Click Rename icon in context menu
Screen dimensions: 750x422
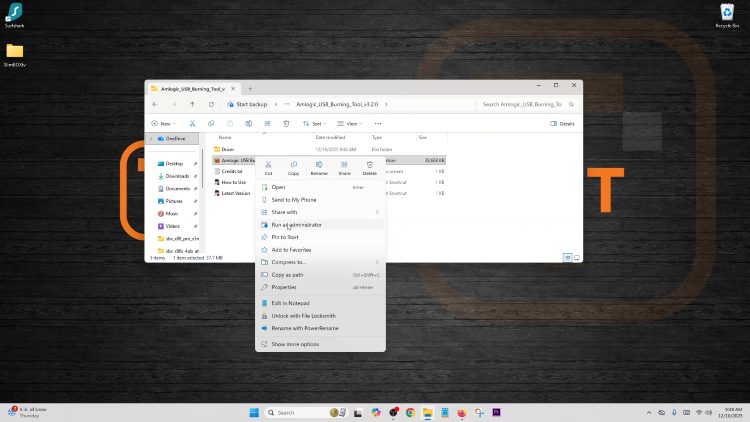[x=319, y=168]
